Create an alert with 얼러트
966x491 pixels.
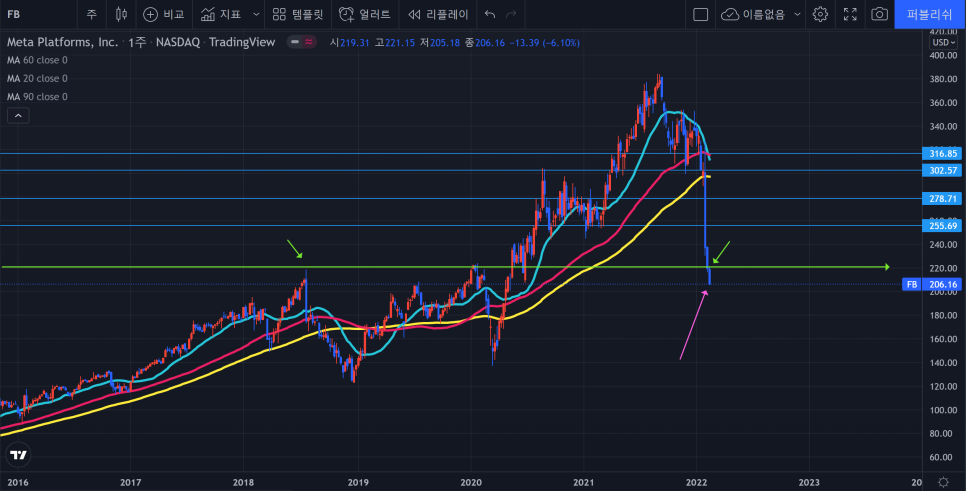[365, 14]
